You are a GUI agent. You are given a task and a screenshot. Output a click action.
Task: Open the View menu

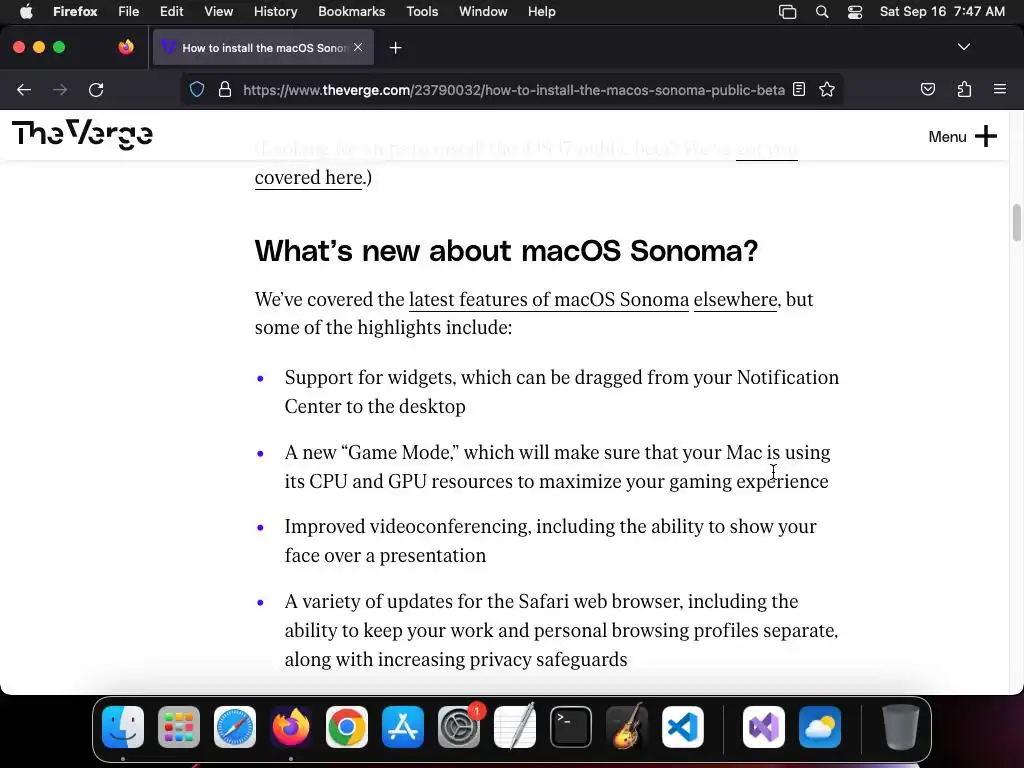(218, 12)
